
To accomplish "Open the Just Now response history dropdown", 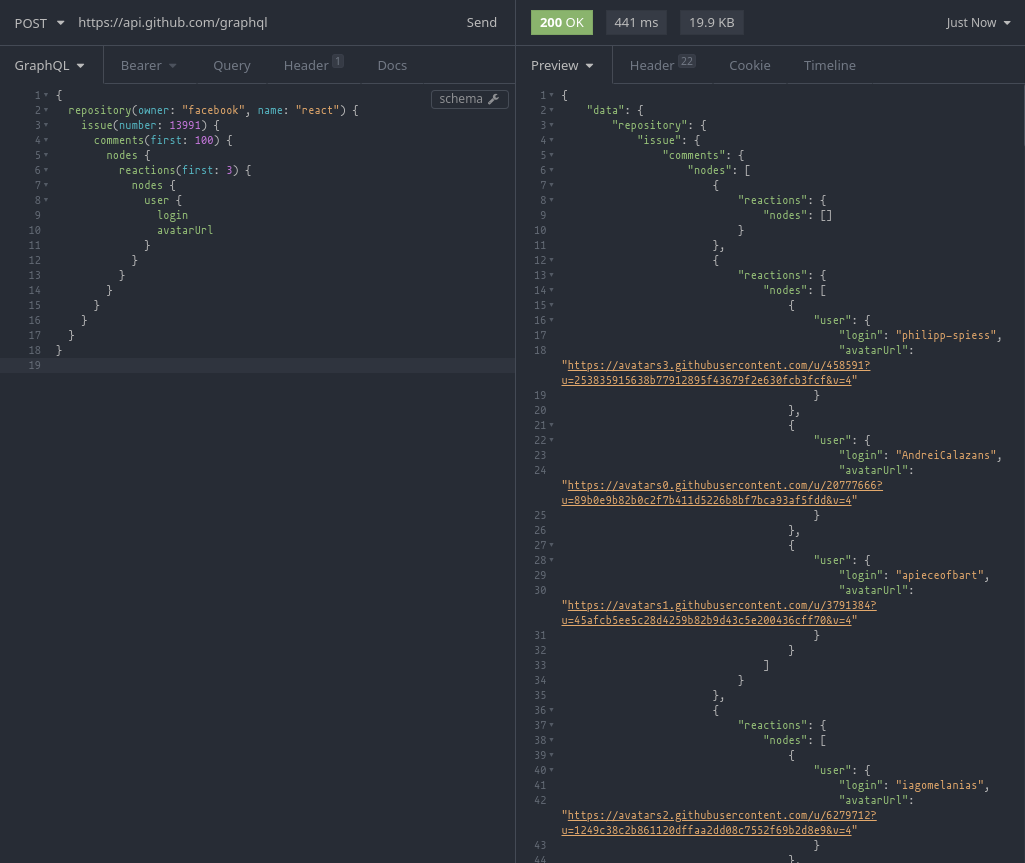I will (x=977, y=22).
